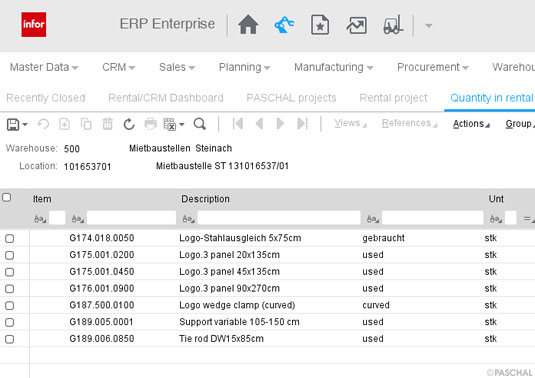Toggle the select-all header checkbox
This screenshot has height=378, width=535.
(x=6, y=198)
